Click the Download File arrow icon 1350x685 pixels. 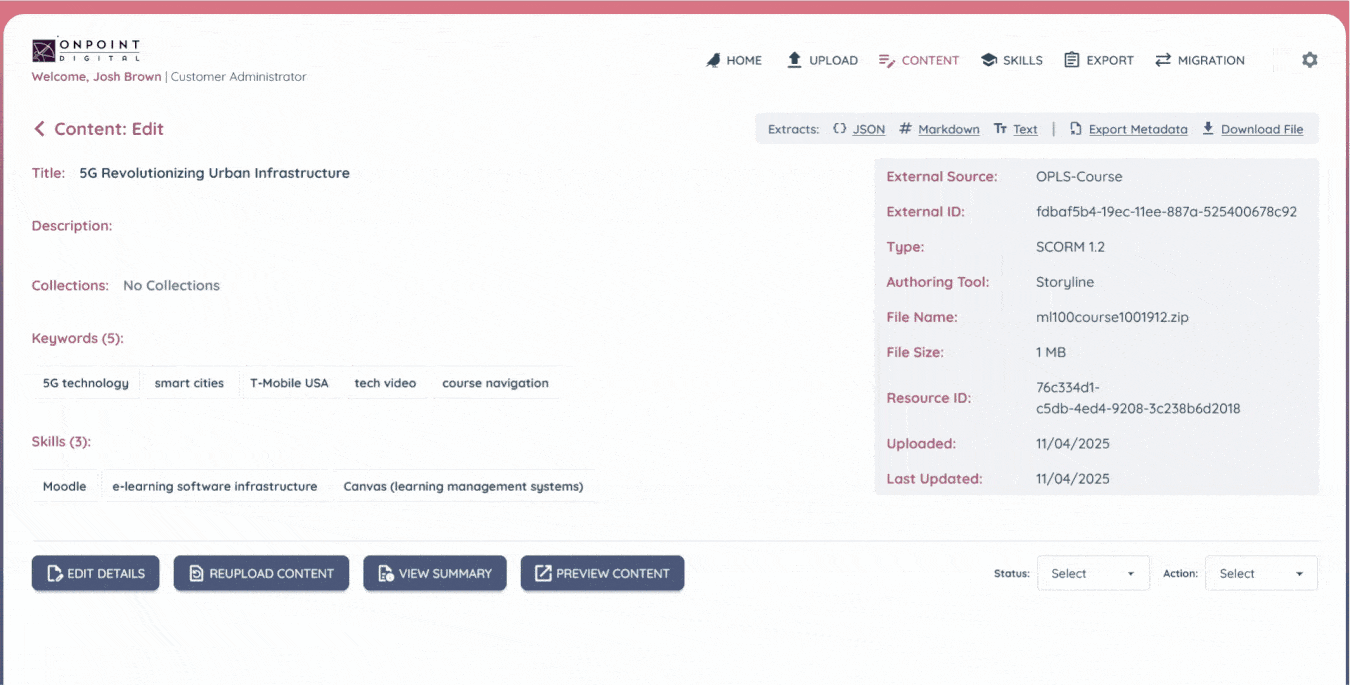click(1208, 129)
